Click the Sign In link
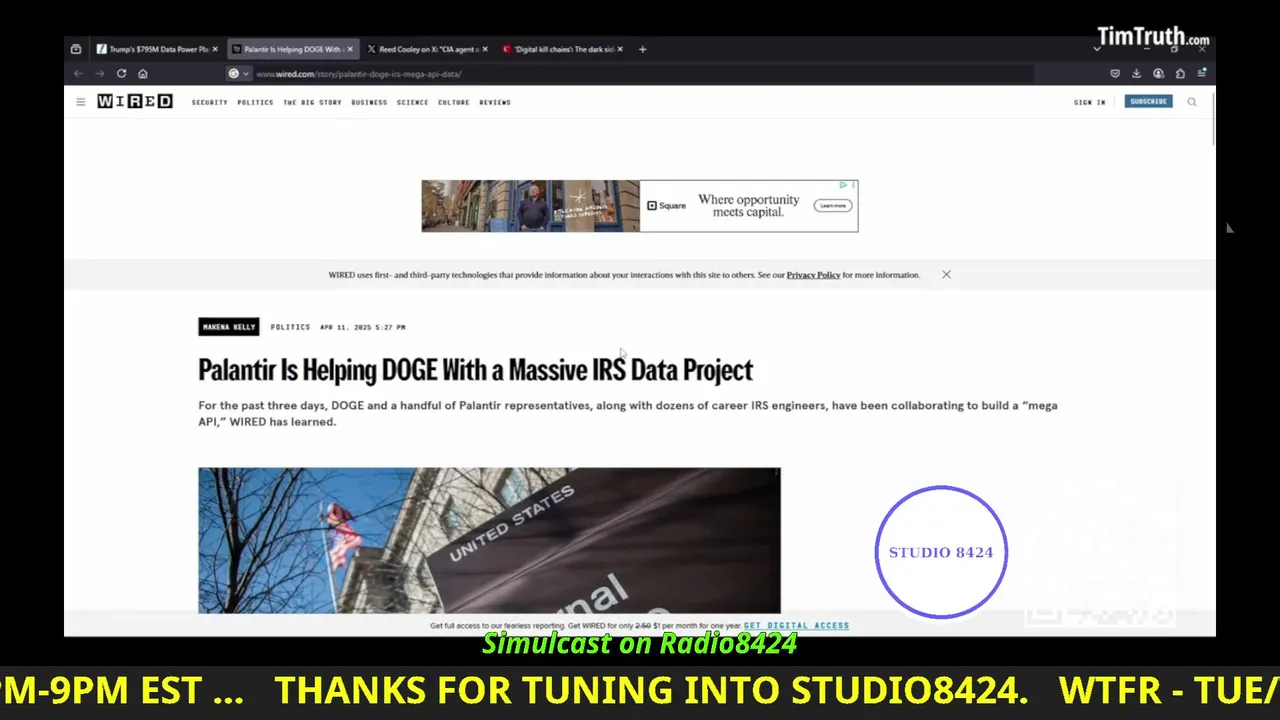Screen dimensions: 1280x720 1089,102
